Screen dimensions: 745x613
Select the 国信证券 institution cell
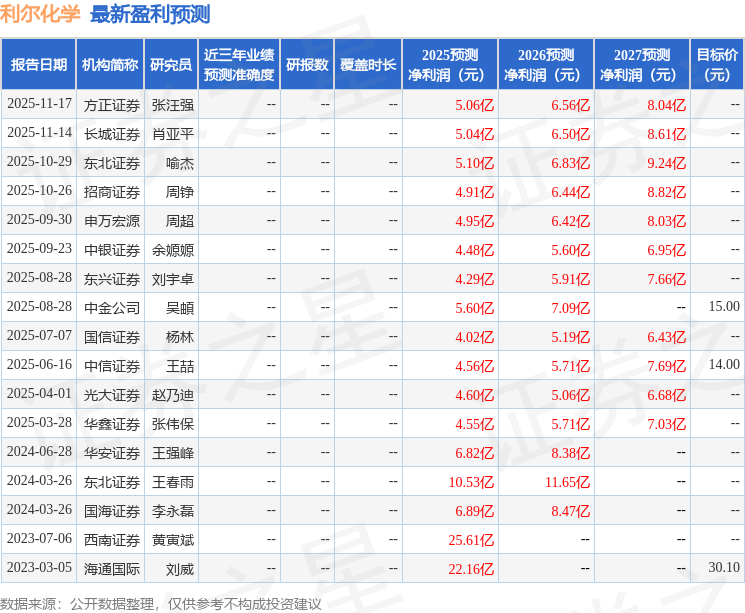coord(112,337)
